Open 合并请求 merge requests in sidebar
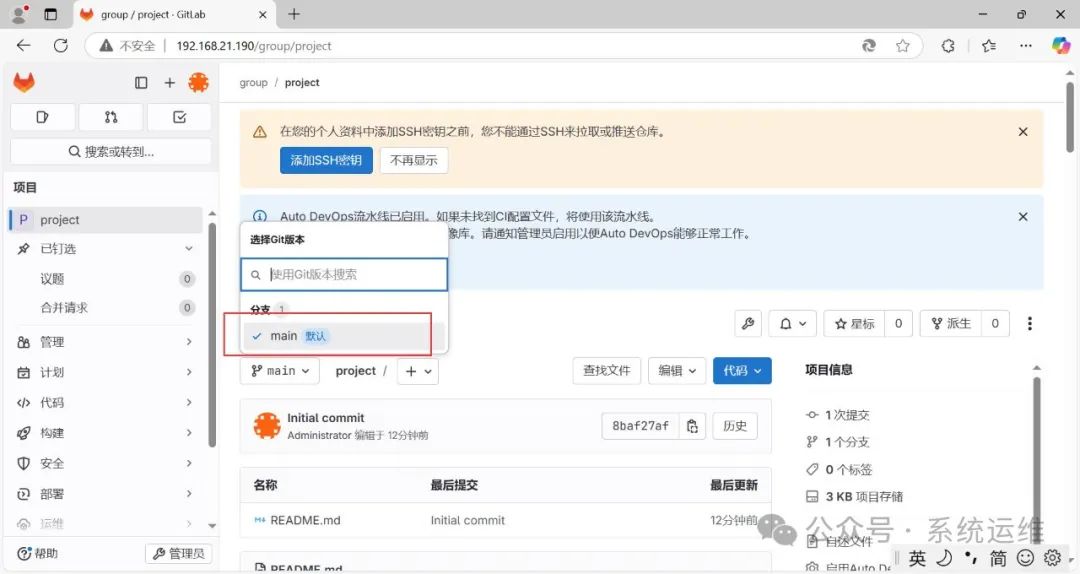Screen dimensions: 1080x574 point(106,307)
